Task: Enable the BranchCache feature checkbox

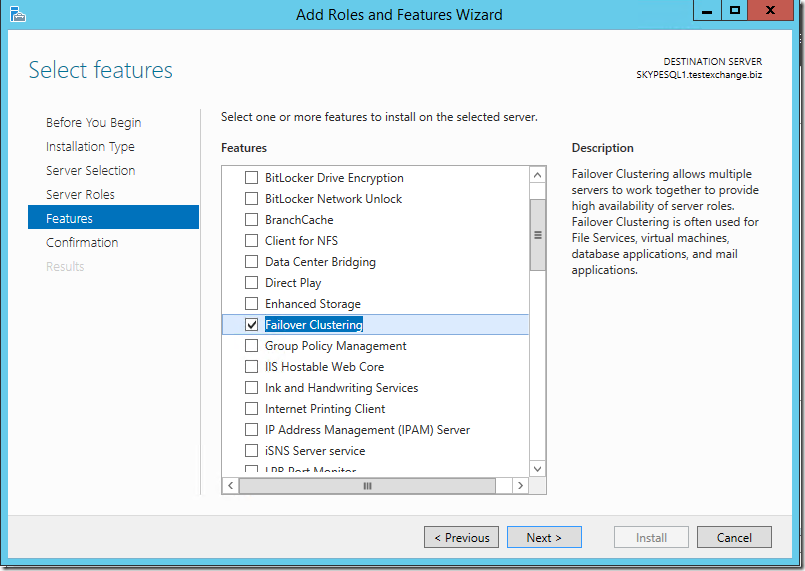Action: [252, 220]
